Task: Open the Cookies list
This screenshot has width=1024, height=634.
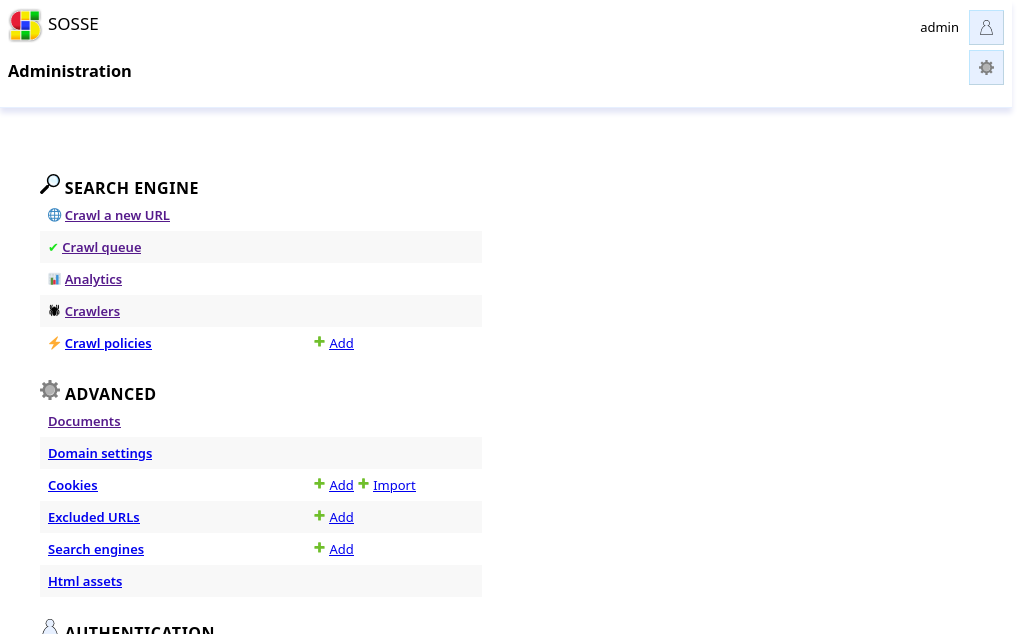Action: tap(72, 486)
